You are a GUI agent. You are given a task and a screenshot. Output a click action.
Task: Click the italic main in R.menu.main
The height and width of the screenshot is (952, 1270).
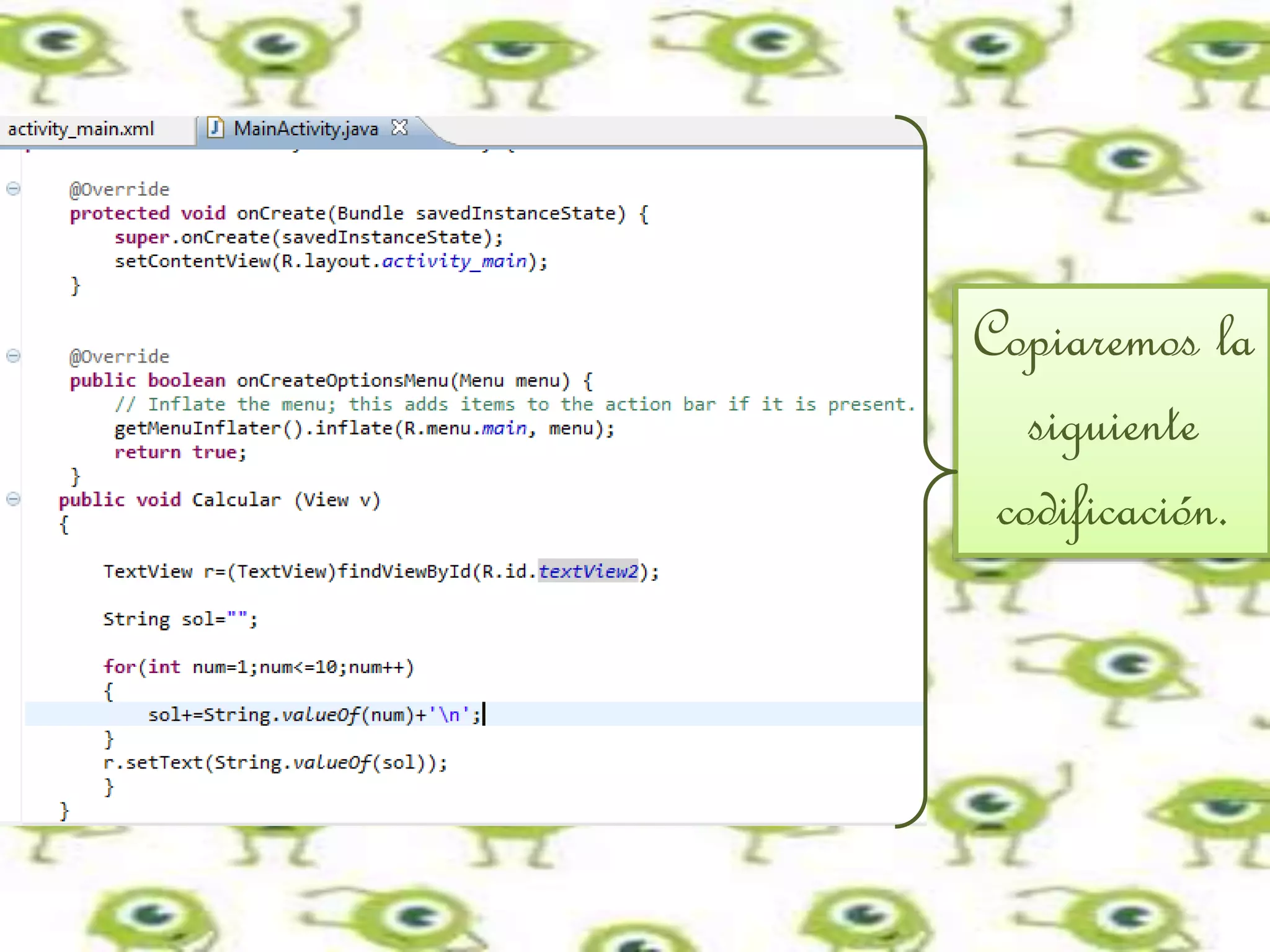point(504,428)
